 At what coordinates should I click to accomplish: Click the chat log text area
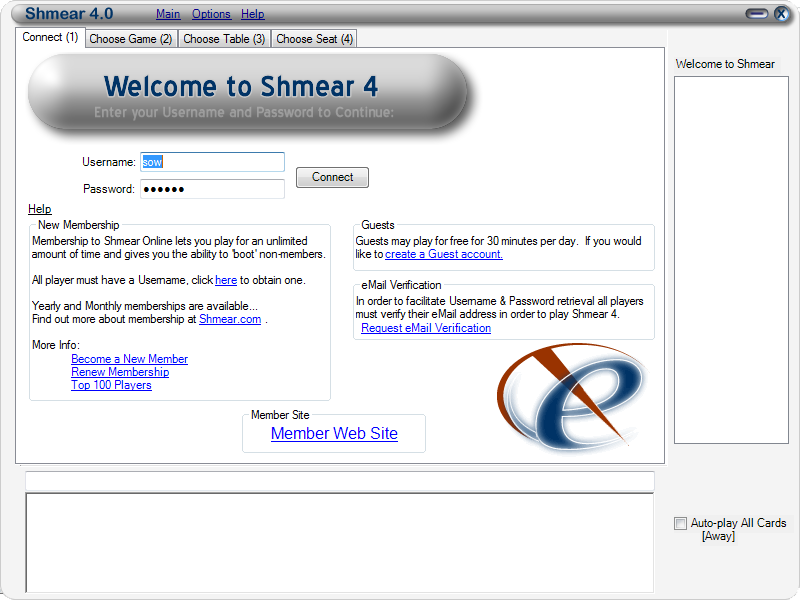pos(340,543)
